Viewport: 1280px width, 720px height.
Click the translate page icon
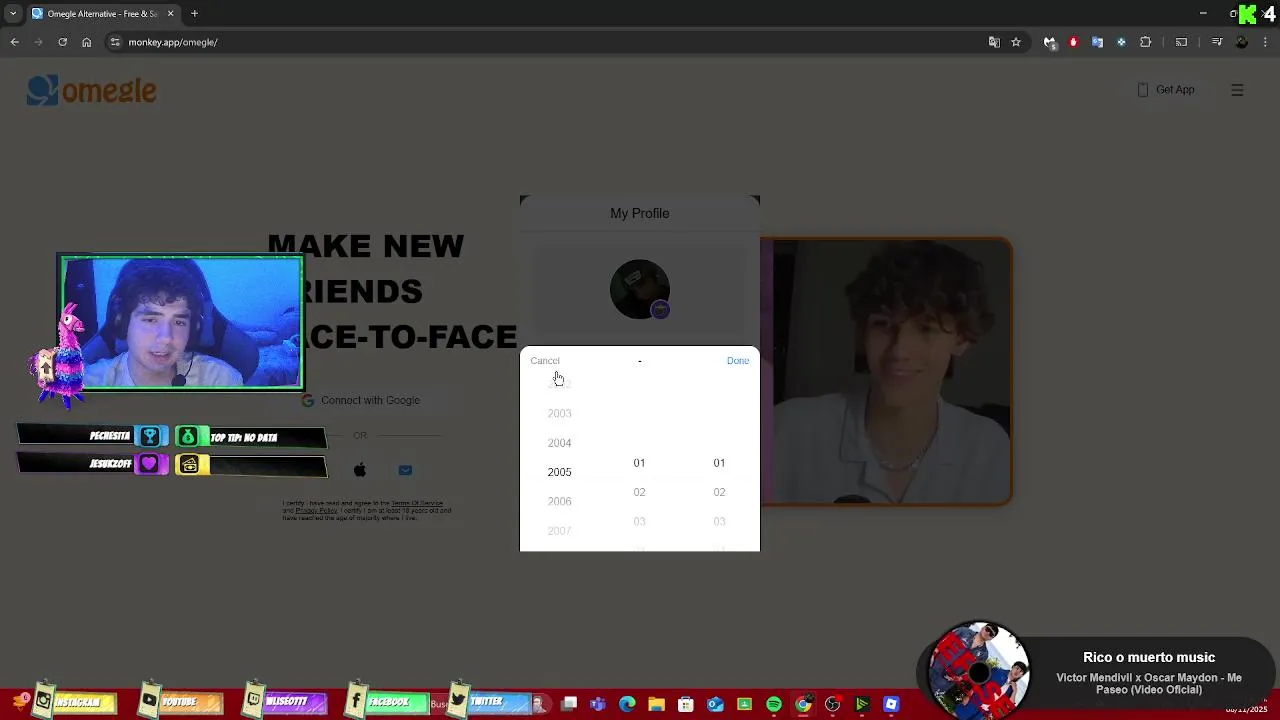point(994,42)
